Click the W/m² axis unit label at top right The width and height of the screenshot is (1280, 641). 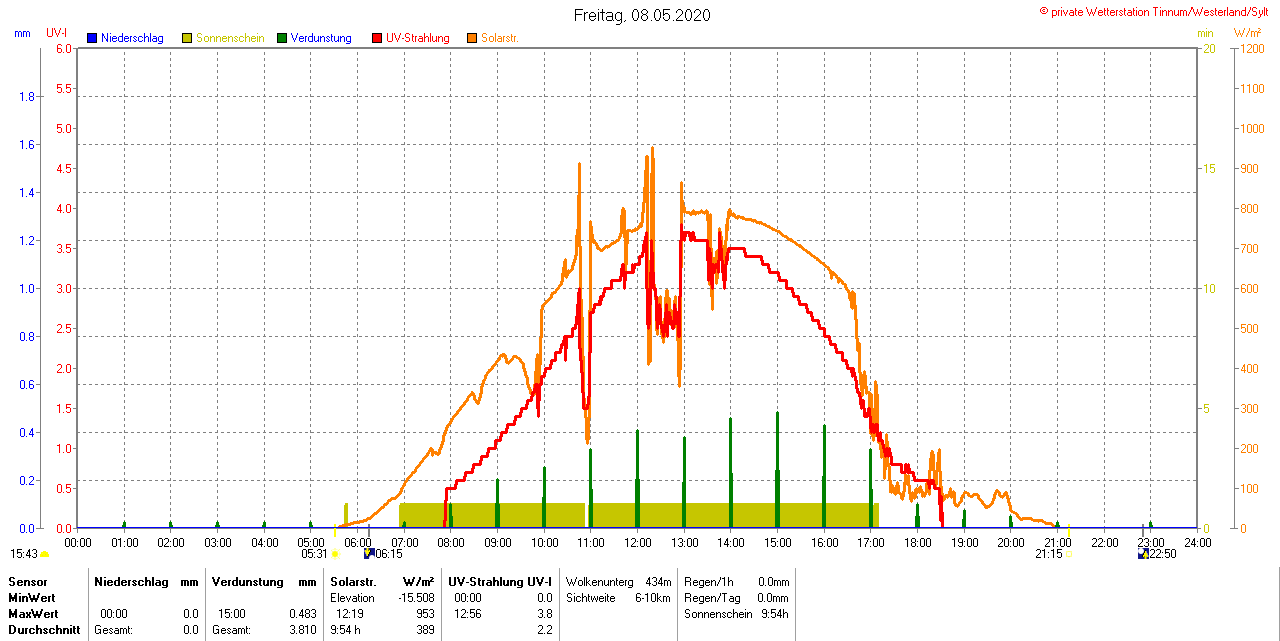[1247, 33]
